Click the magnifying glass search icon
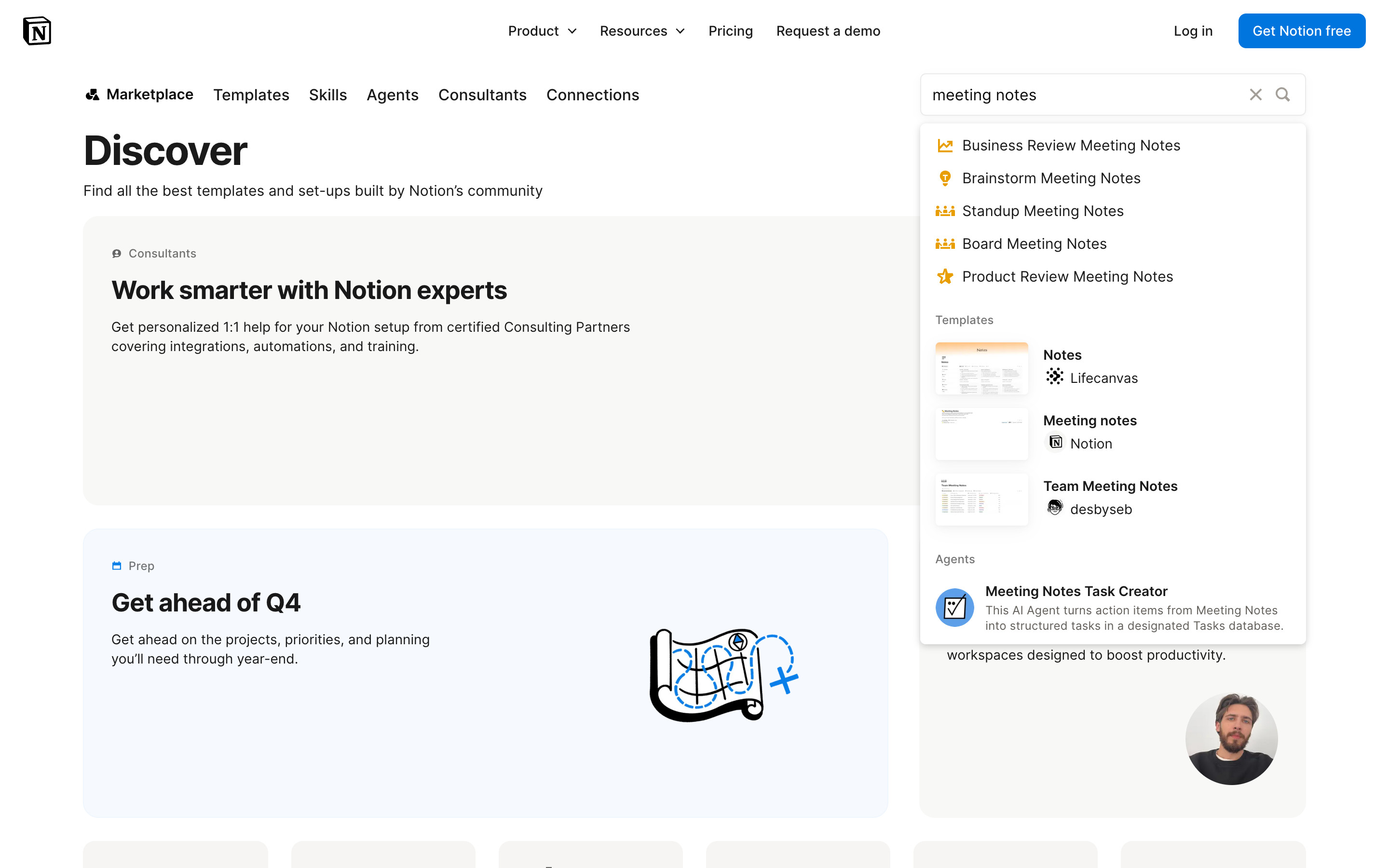The height and width of the screenshot is (868, 1389). (1282, 95)
